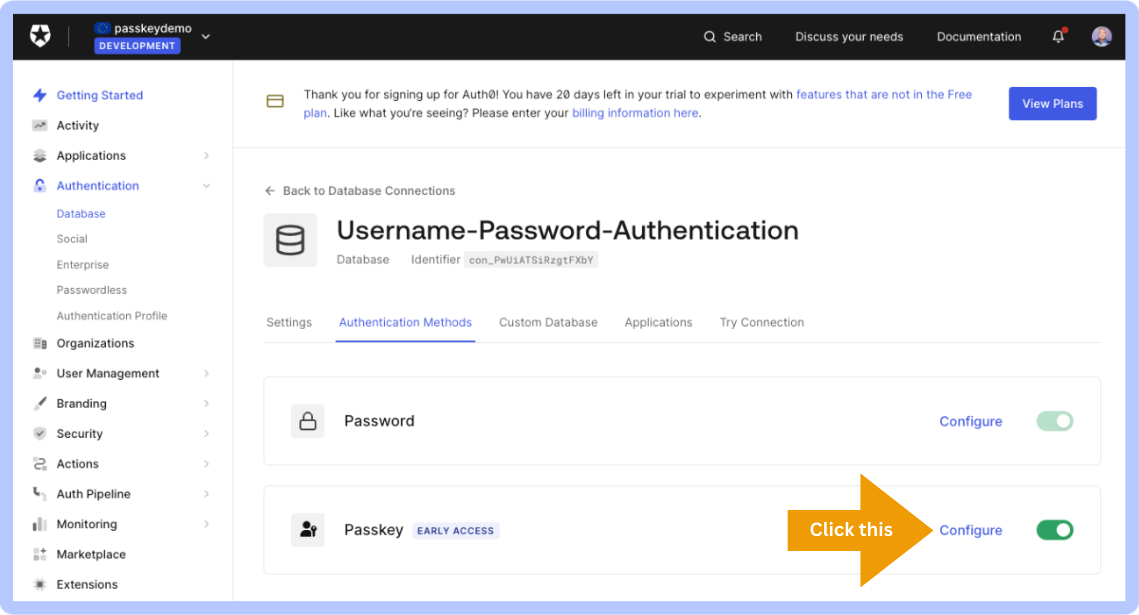Click Configure for Password
Viewport: 1139px width, 615px height.
click(970, 421)
